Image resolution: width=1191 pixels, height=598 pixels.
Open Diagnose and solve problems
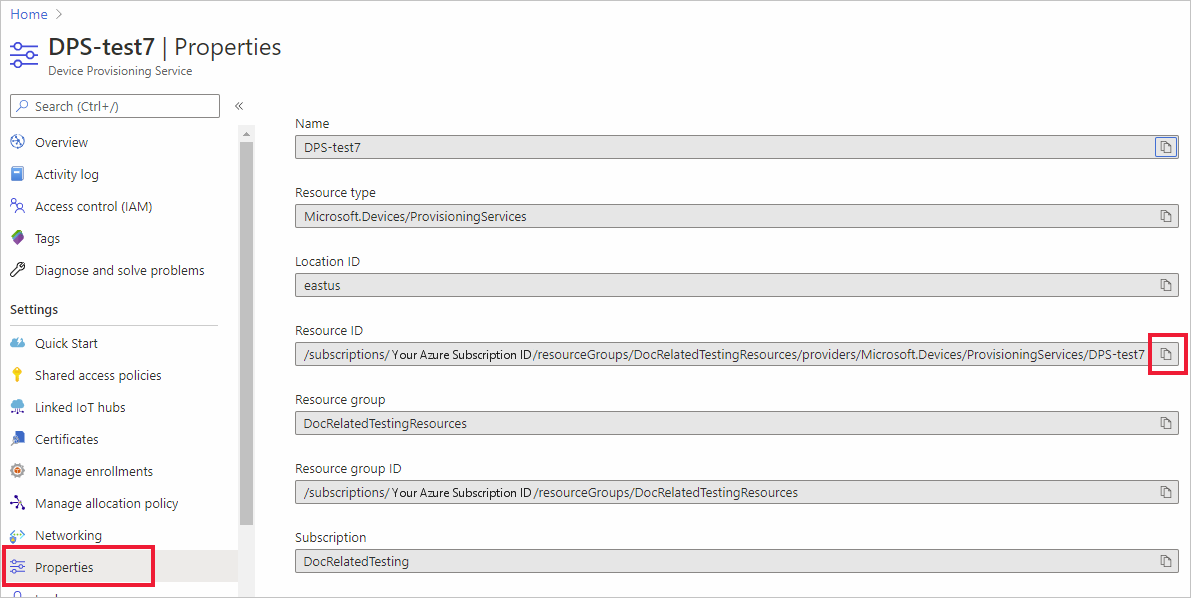pos(119,271)
